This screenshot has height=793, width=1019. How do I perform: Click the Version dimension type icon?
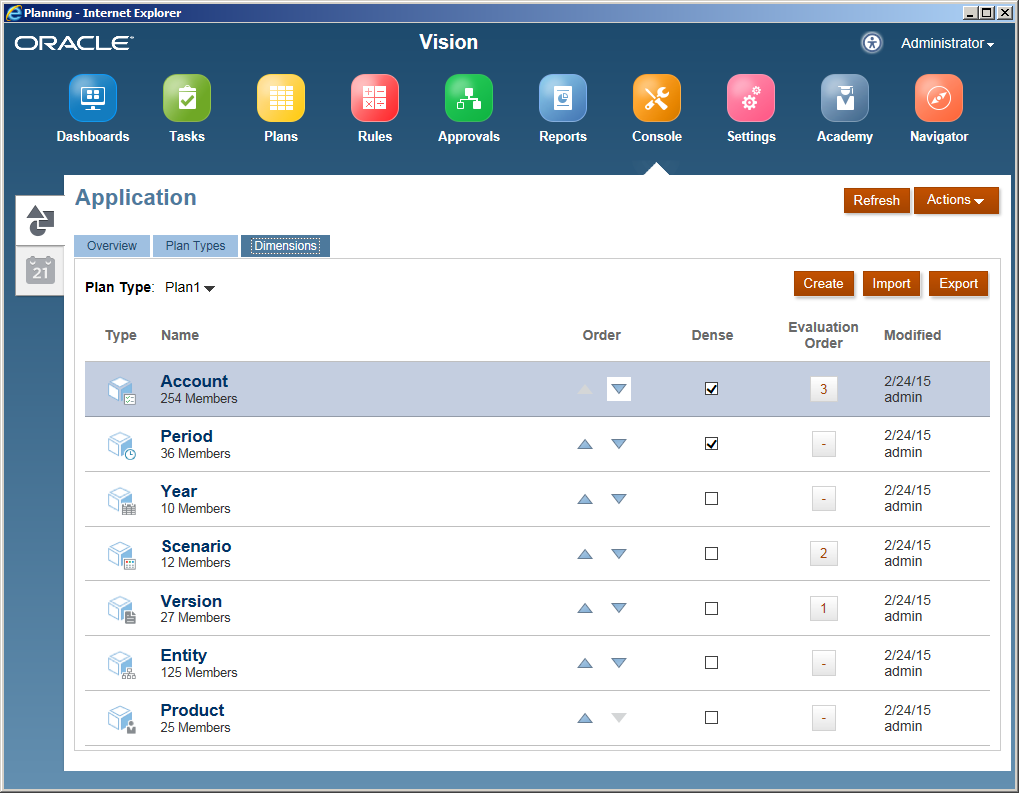122,610
